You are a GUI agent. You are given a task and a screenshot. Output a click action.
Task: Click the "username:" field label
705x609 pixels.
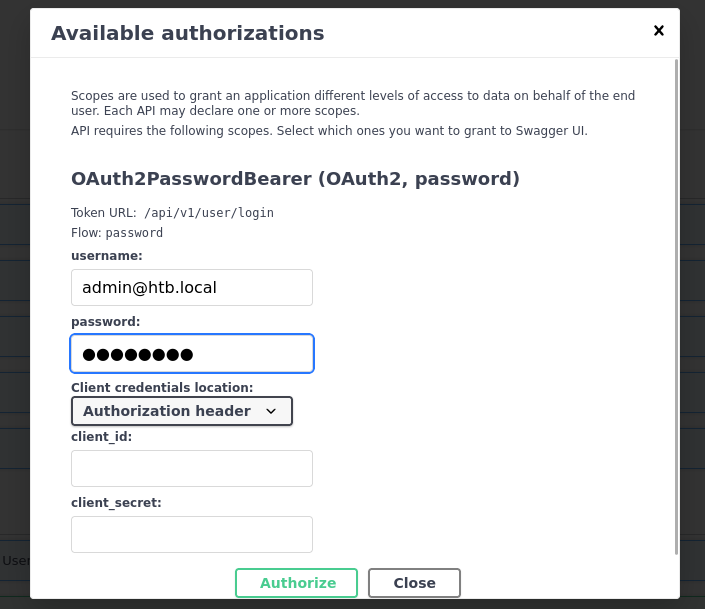pos(107,255)
